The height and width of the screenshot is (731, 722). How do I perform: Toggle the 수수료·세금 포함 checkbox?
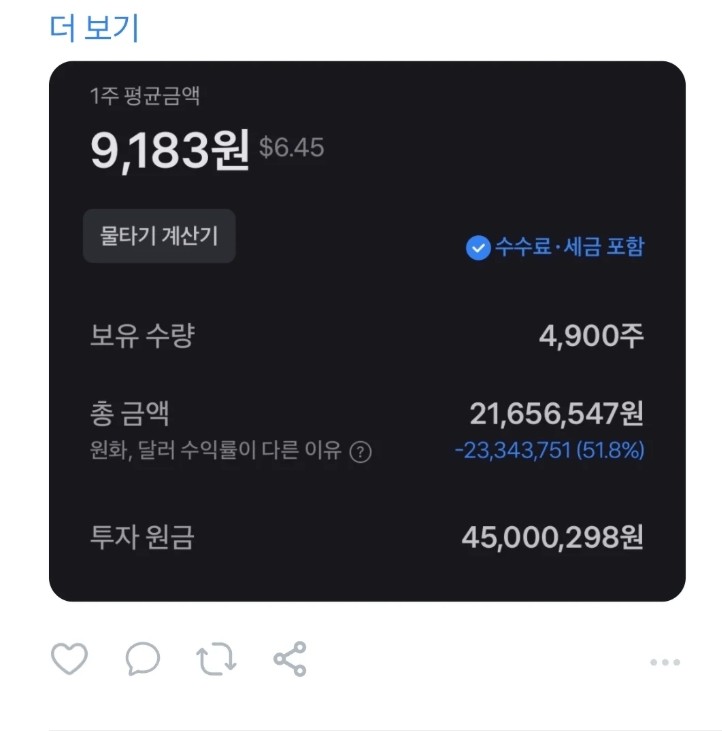coord(478,247)
